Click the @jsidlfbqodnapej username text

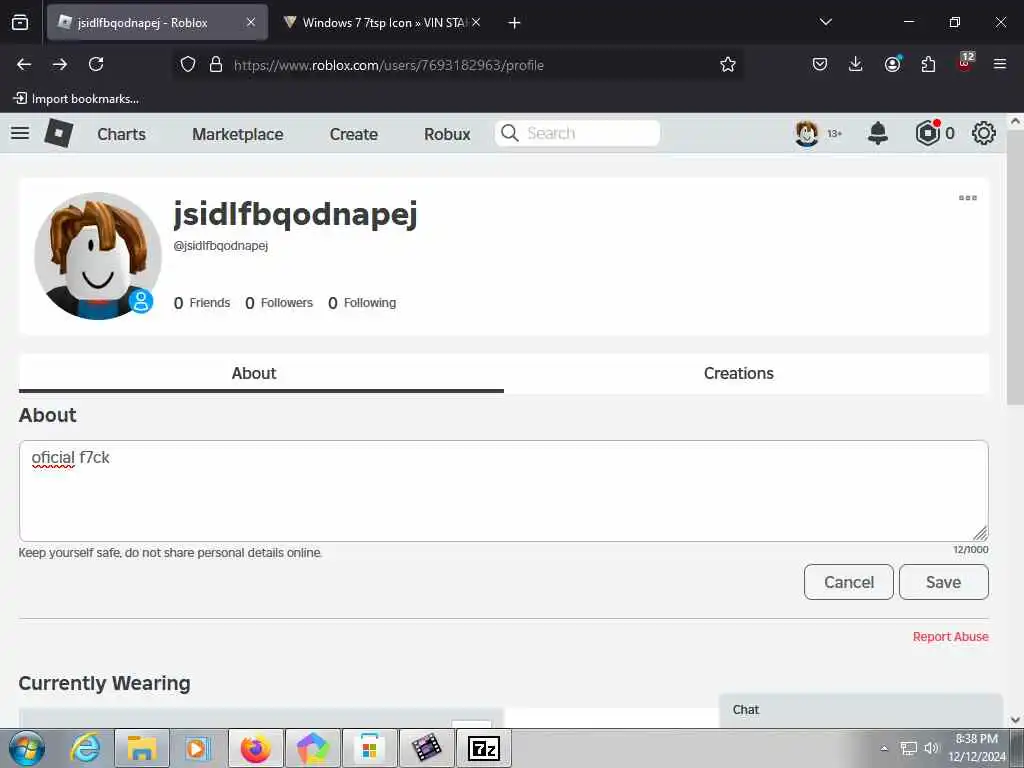[x=221, y=246]
